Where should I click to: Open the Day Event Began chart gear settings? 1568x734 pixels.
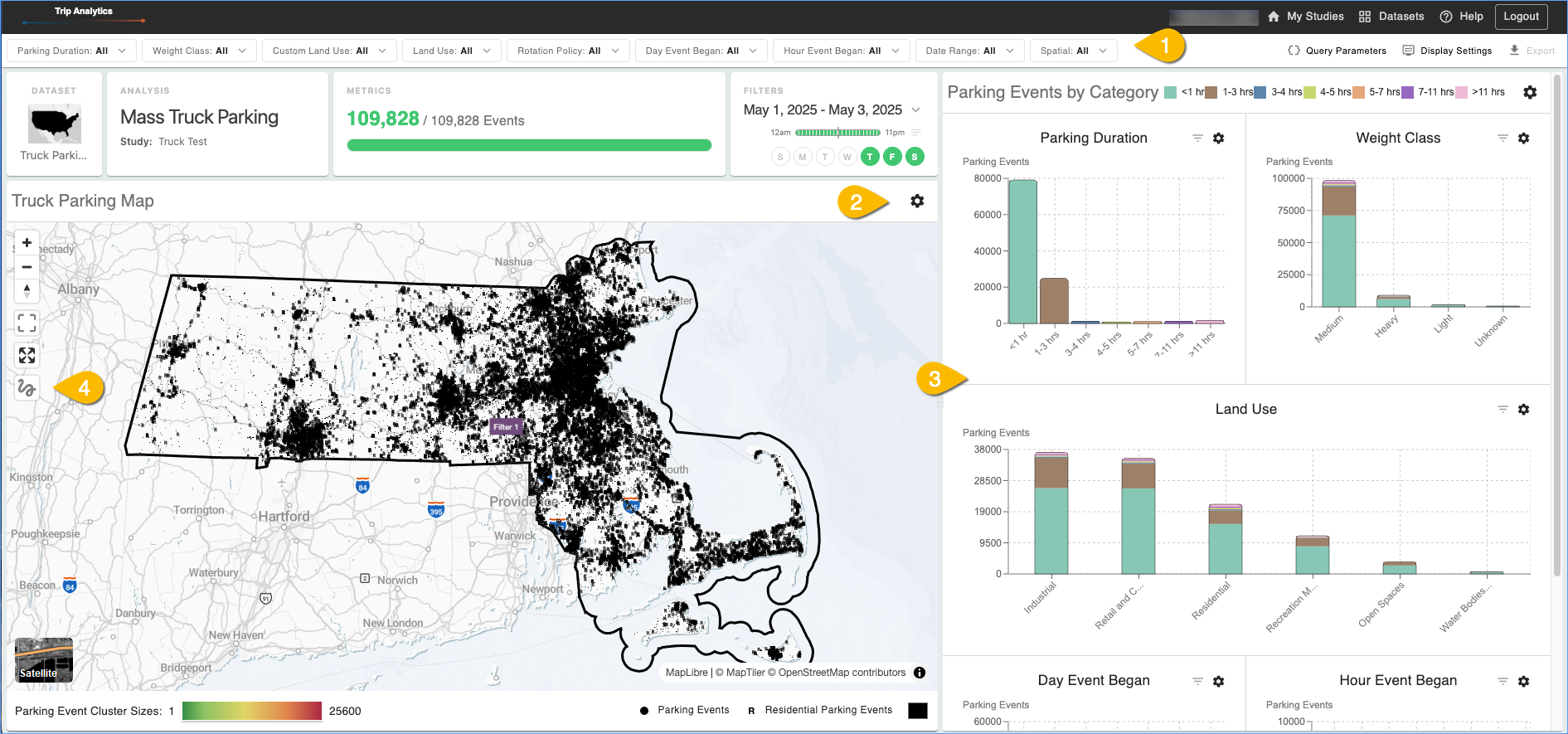(x=1219, y=681)
